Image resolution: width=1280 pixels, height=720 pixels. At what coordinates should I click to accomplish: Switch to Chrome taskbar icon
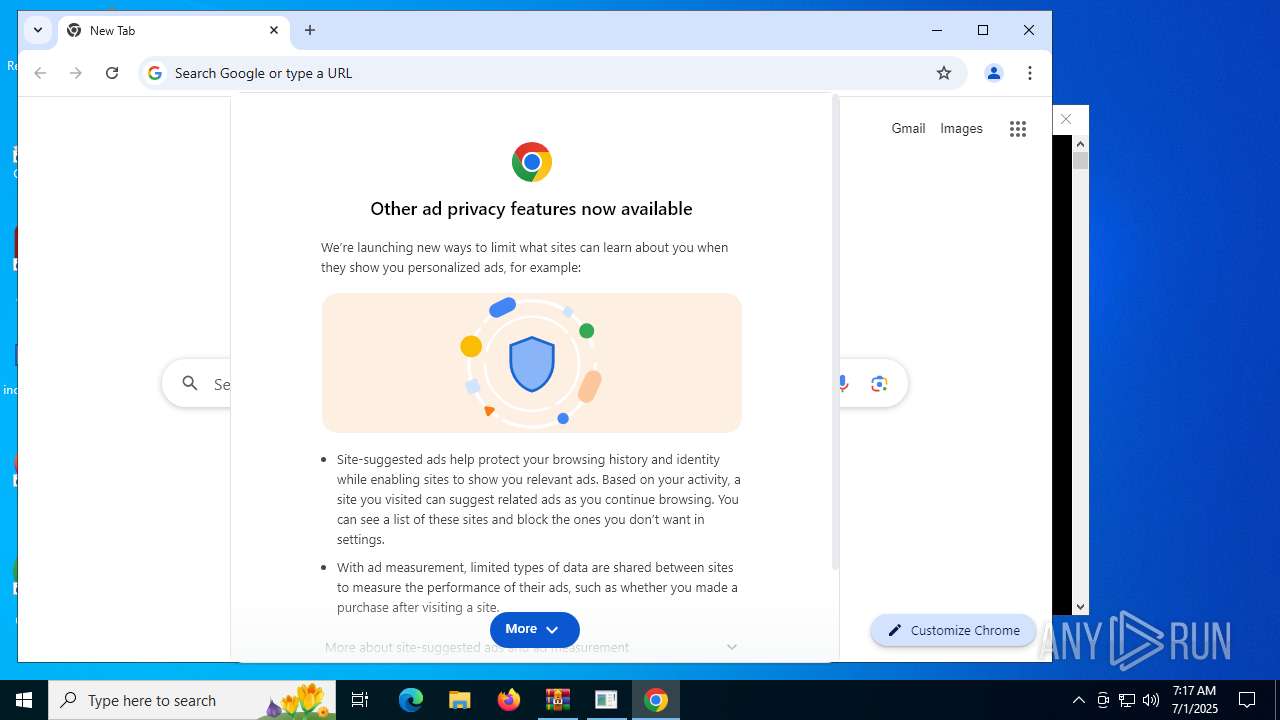point(656,700)
